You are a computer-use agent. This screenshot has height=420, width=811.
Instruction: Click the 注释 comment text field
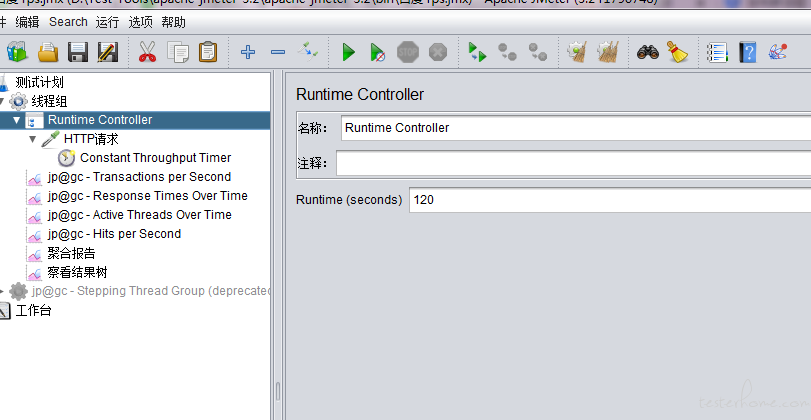pos(572,163)
